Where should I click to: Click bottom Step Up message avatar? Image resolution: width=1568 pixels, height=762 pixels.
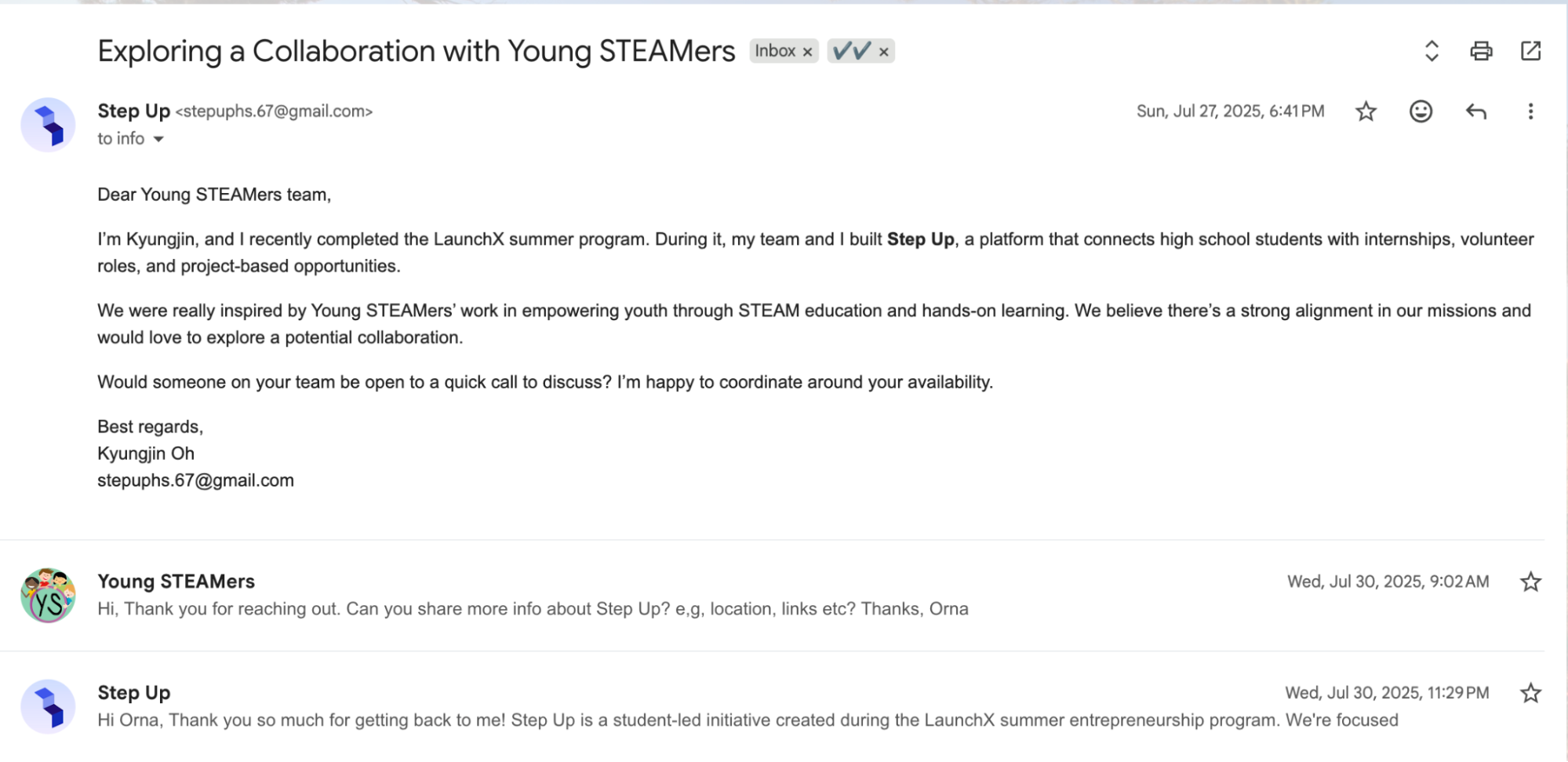coord(48,706)
